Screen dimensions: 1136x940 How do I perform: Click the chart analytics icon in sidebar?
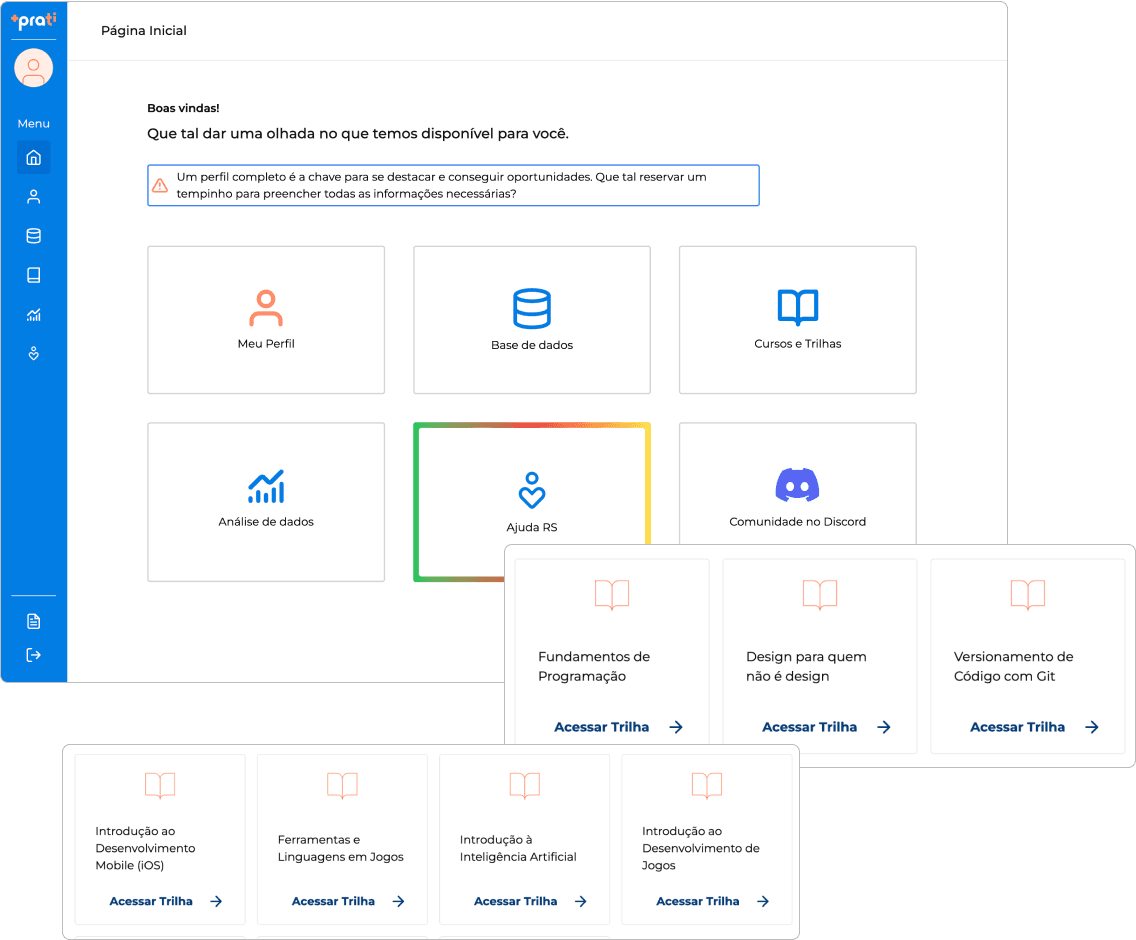33,315
